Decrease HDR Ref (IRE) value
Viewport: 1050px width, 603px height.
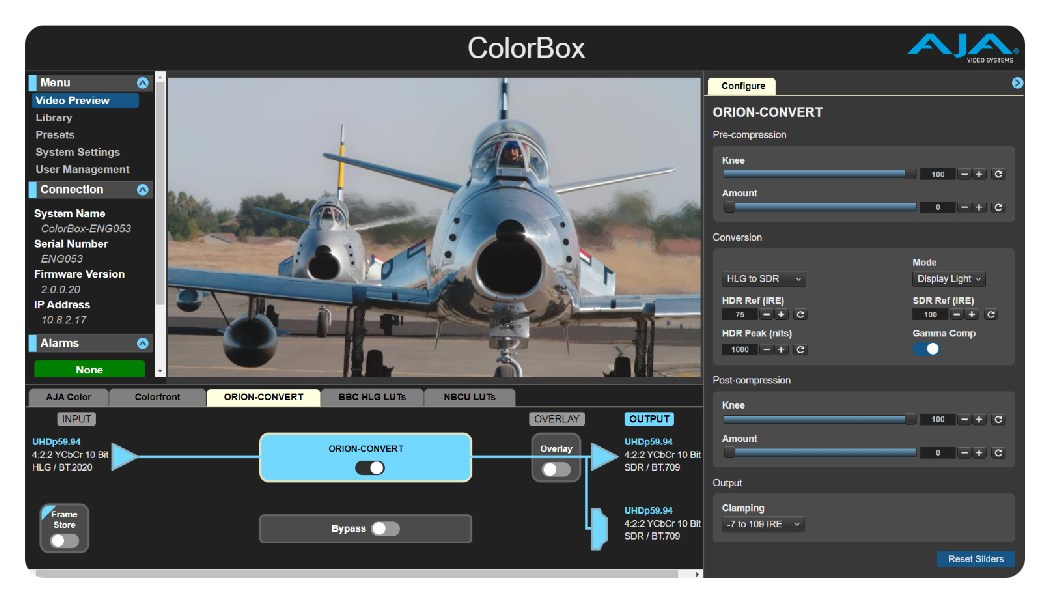[x=766, y=314]
